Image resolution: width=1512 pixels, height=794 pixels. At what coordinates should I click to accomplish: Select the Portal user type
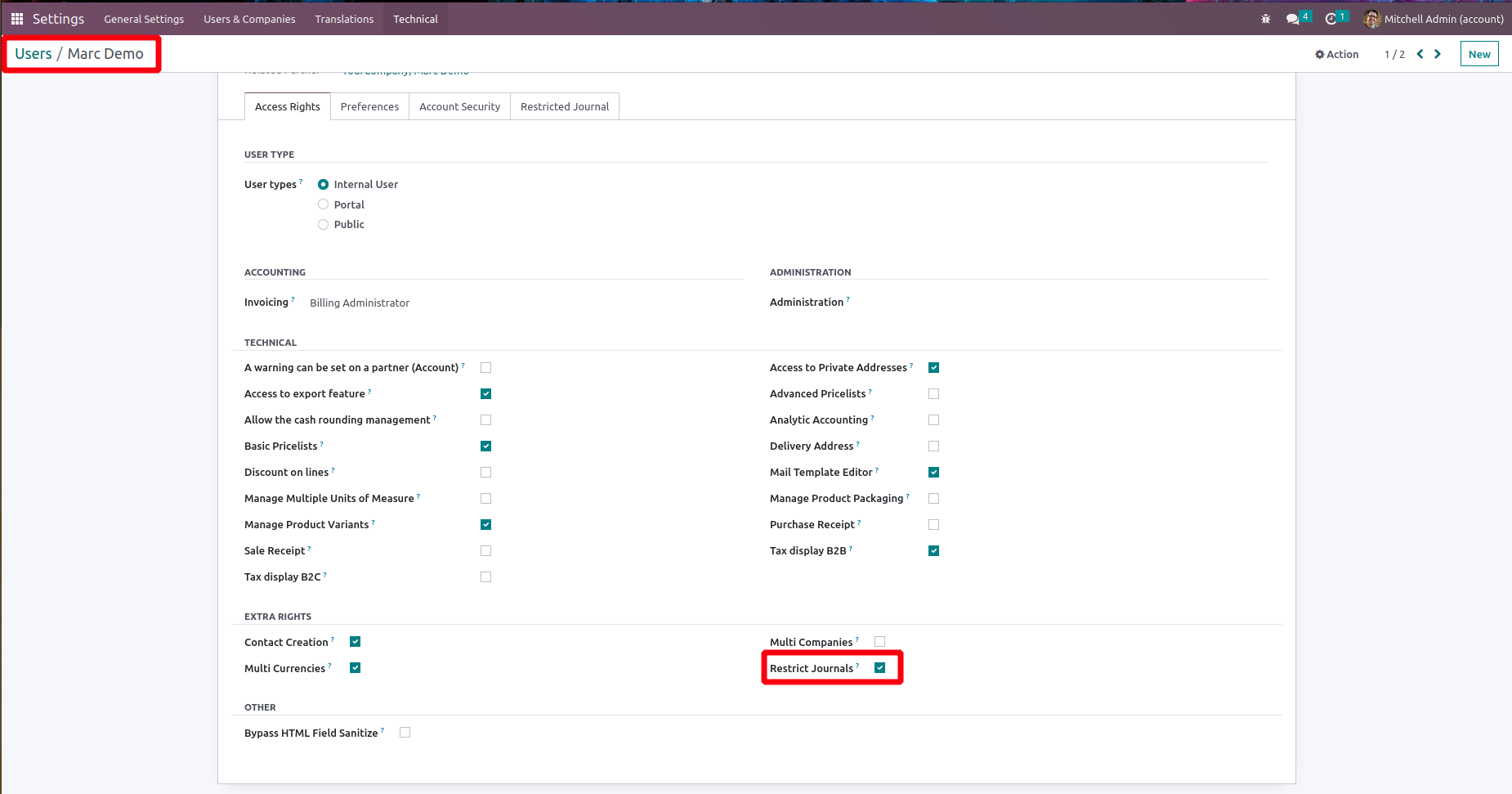coord(324,204)
